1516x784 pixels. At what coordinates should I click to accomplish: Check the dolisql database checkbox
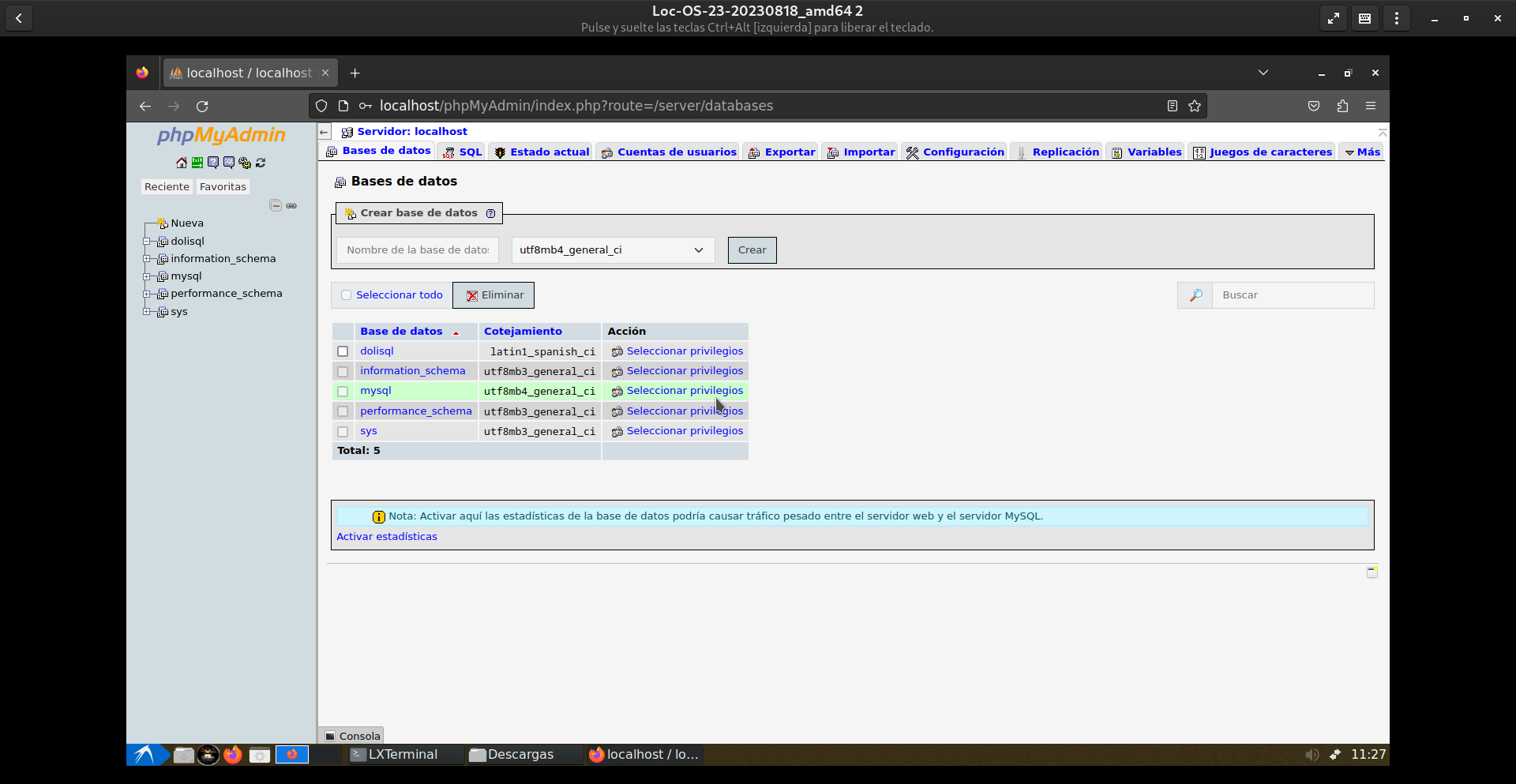pos(343,351)
